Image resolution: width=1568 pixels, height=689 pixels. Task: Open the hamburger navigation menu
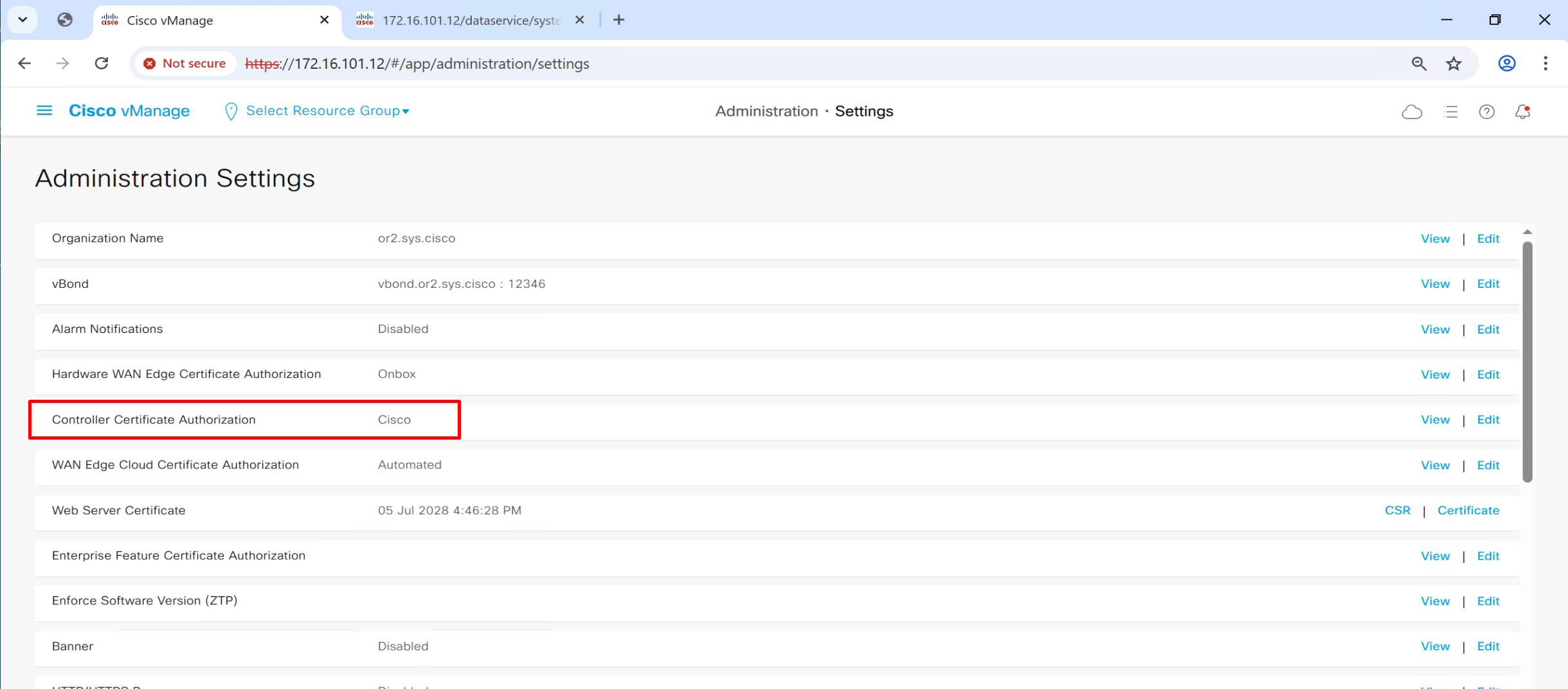coord(44,111)
